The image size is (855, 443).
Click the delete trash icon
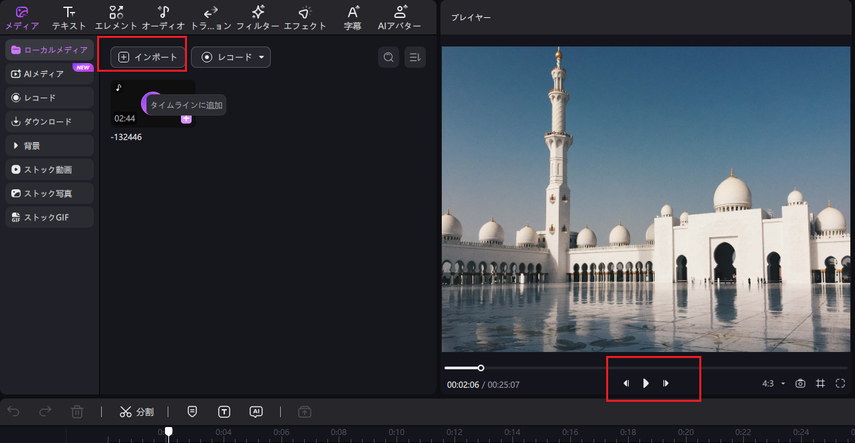click(77, 412)
